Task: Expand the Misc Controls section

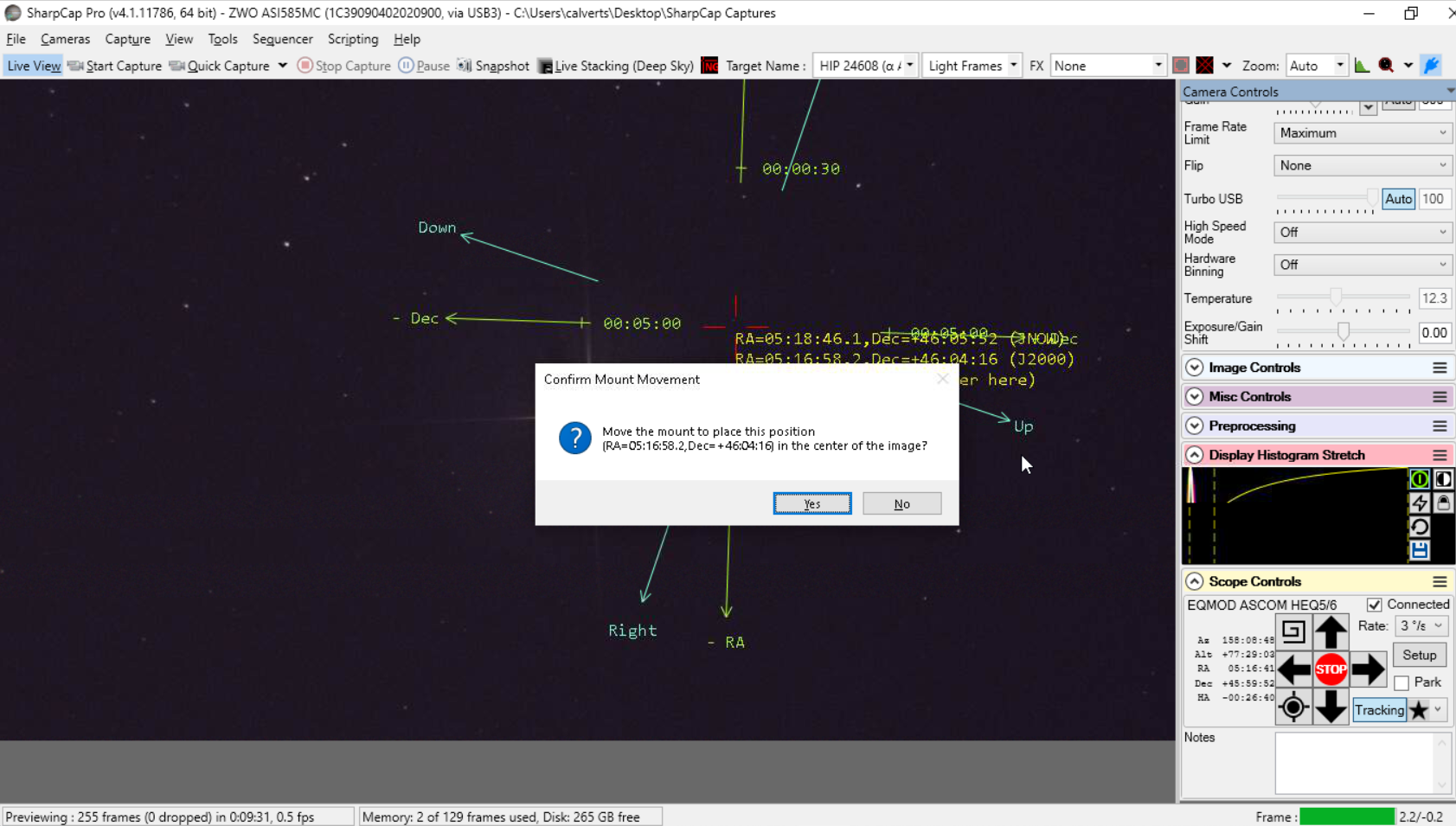Action: [1194, 397]
